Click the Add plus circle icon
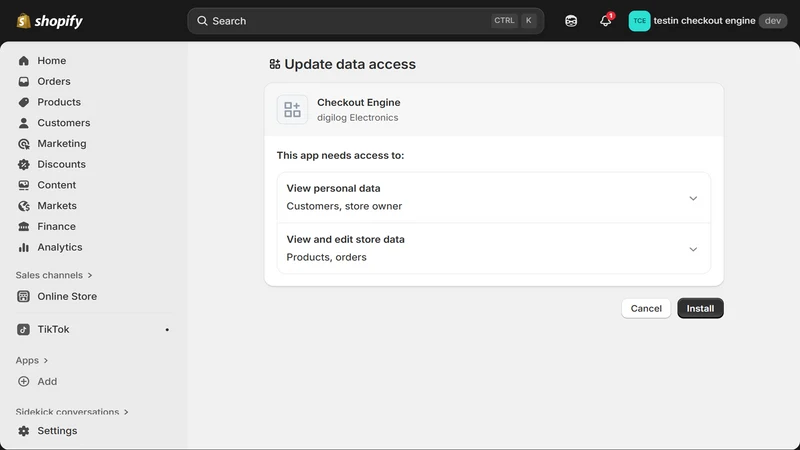This screenshot has width=800, height=450. [23, 382]
